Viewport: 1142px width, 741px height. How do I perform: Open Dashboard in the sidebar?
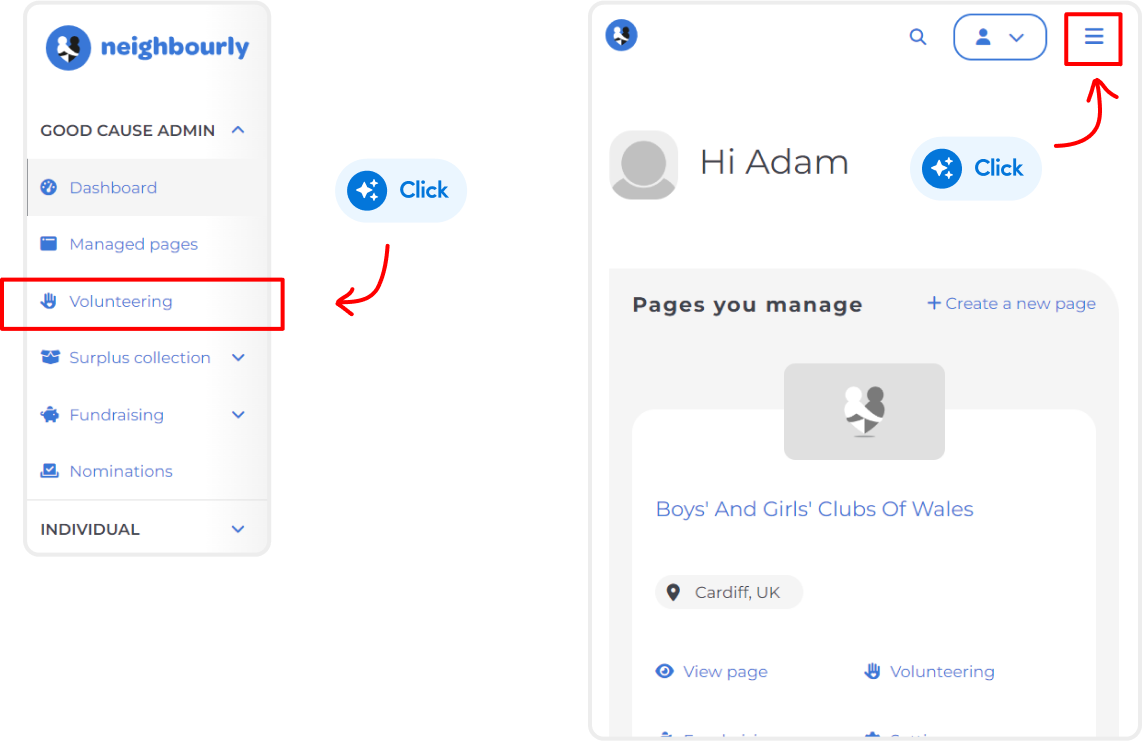pos(113,188)
